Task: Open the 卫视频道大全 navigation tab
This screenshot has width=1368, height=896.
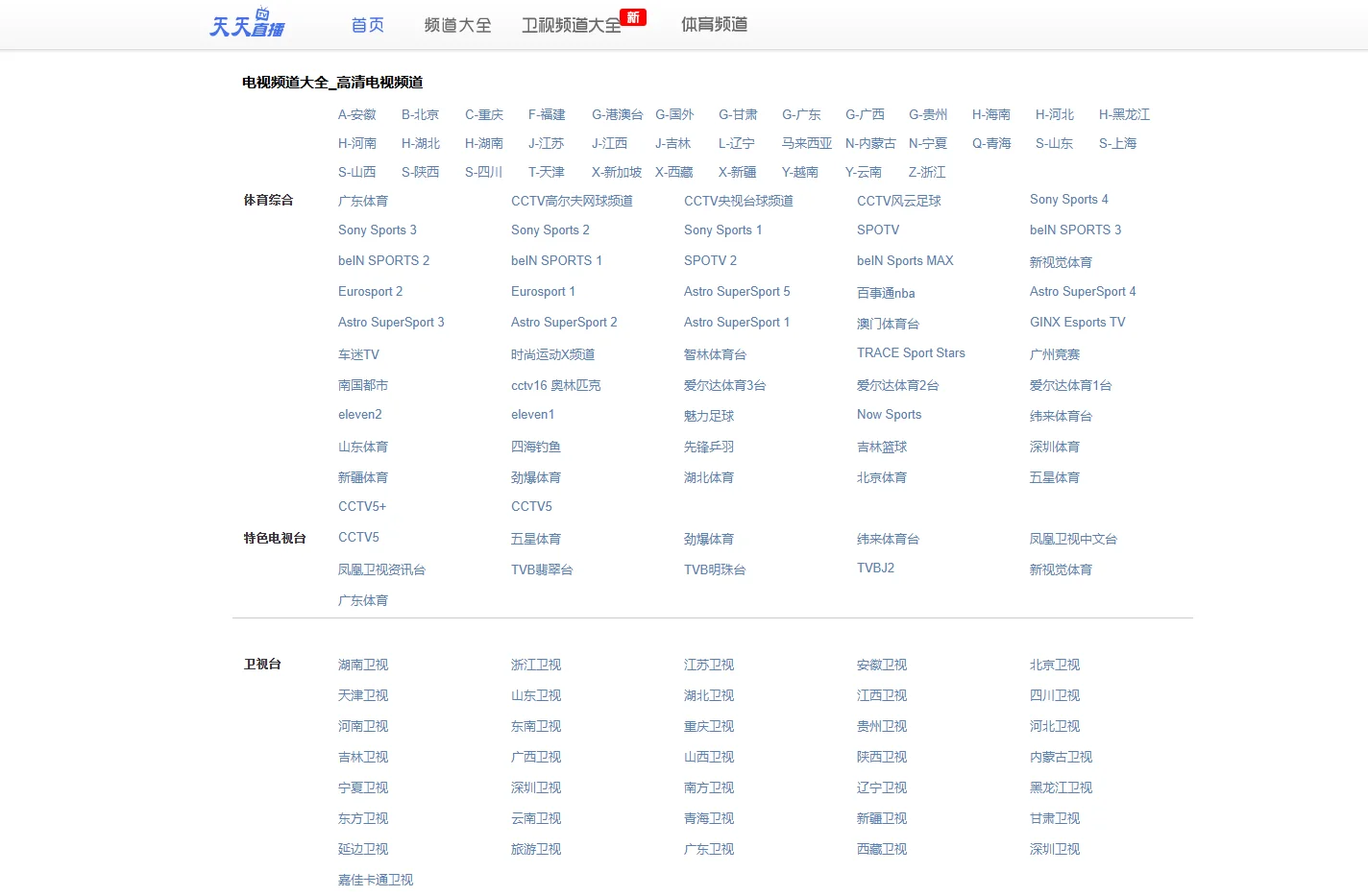Action: [572, 25]
